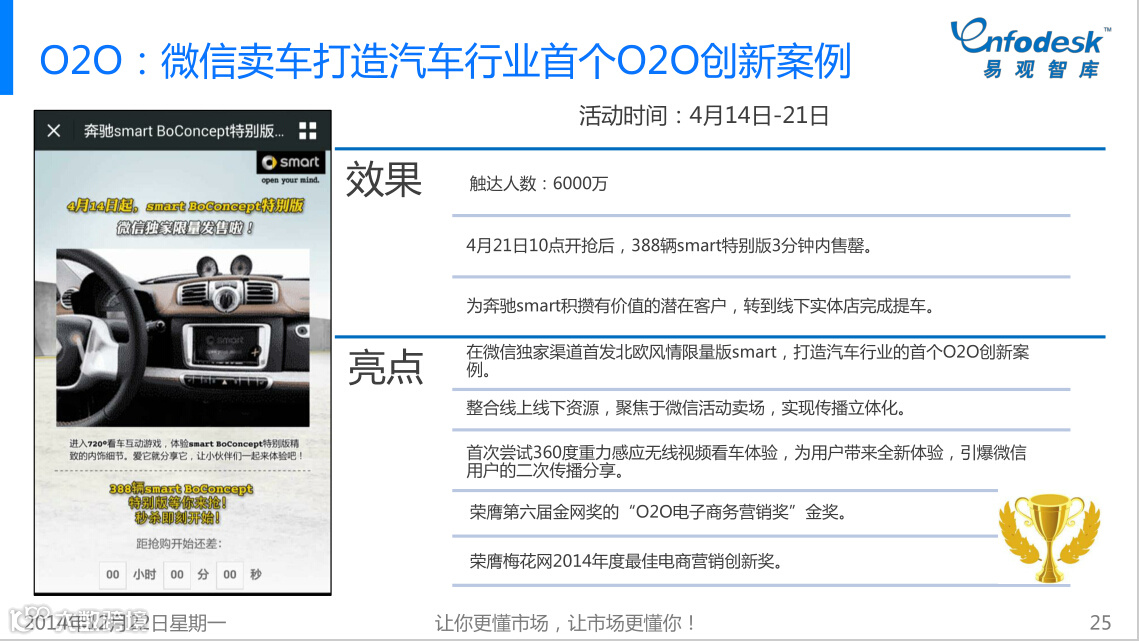
Task: Click the minutes countdown box before 分
Action: 177,574
